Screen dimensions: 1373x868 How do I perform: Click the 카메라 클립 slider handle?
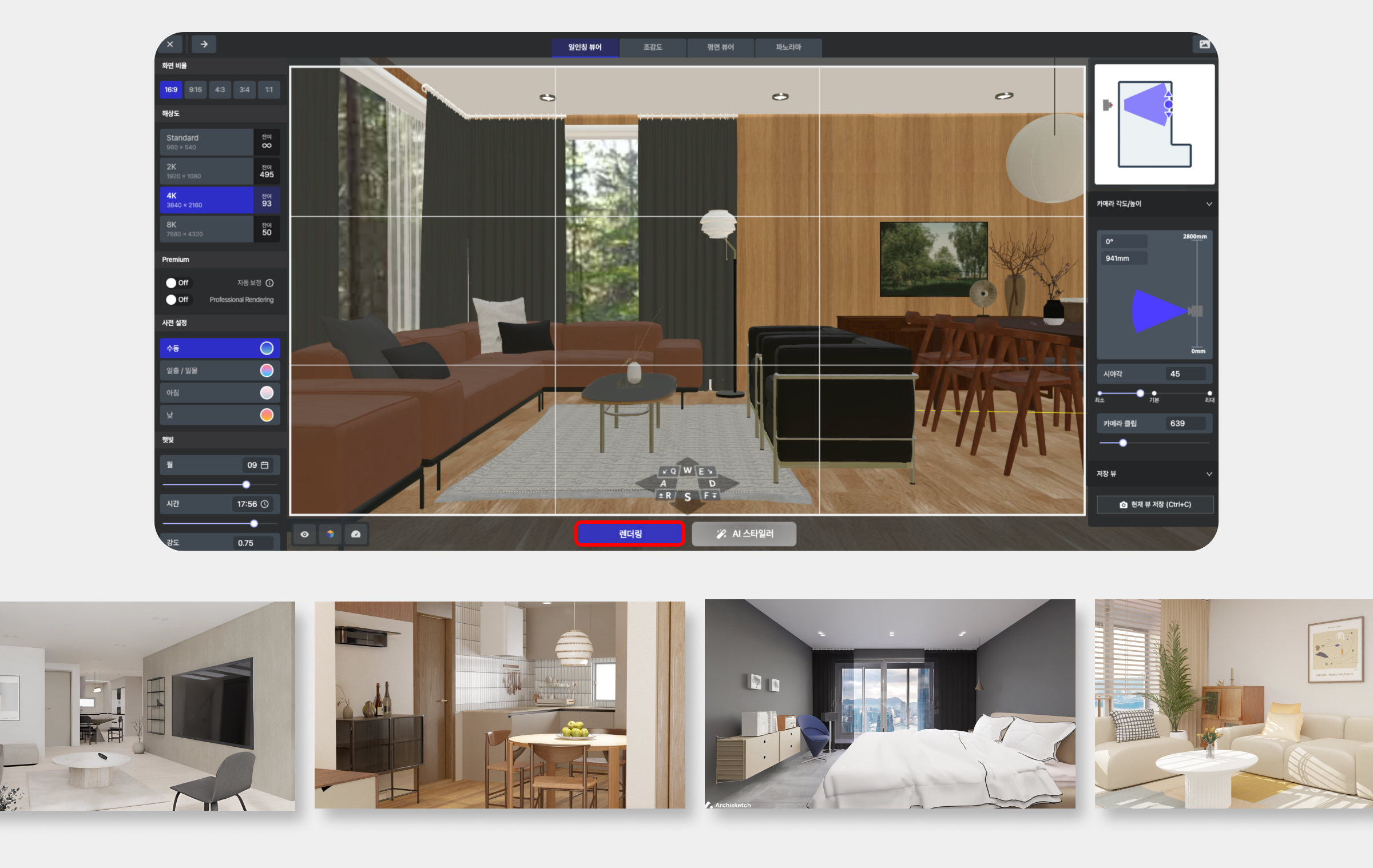pos(1123,443)
